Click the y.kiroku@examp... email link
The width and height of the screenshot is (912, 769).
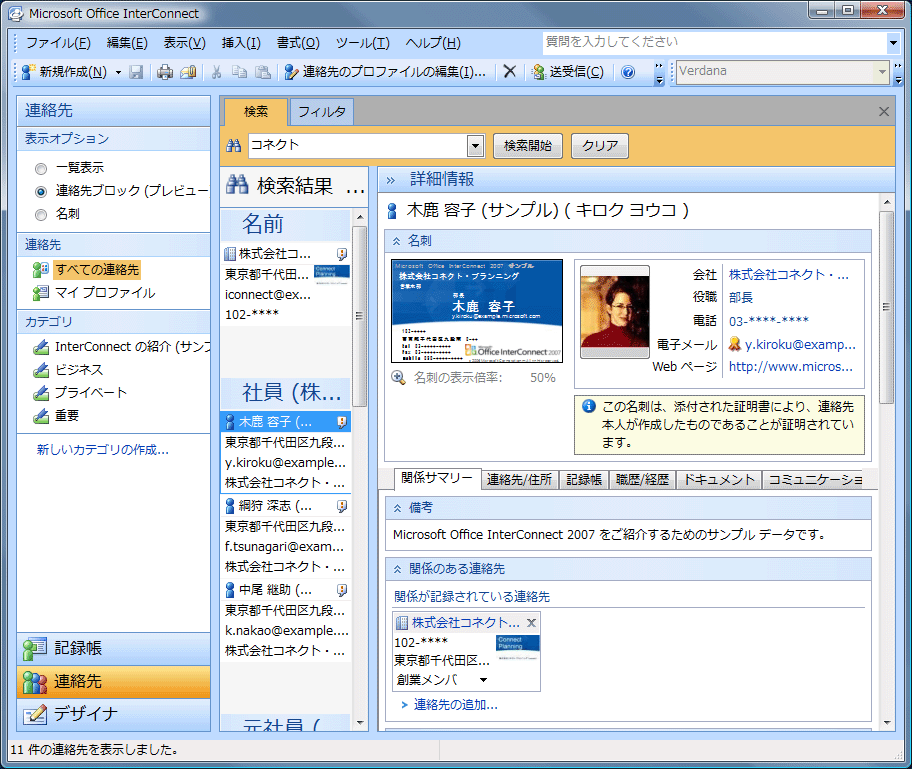tap(800, 344)
